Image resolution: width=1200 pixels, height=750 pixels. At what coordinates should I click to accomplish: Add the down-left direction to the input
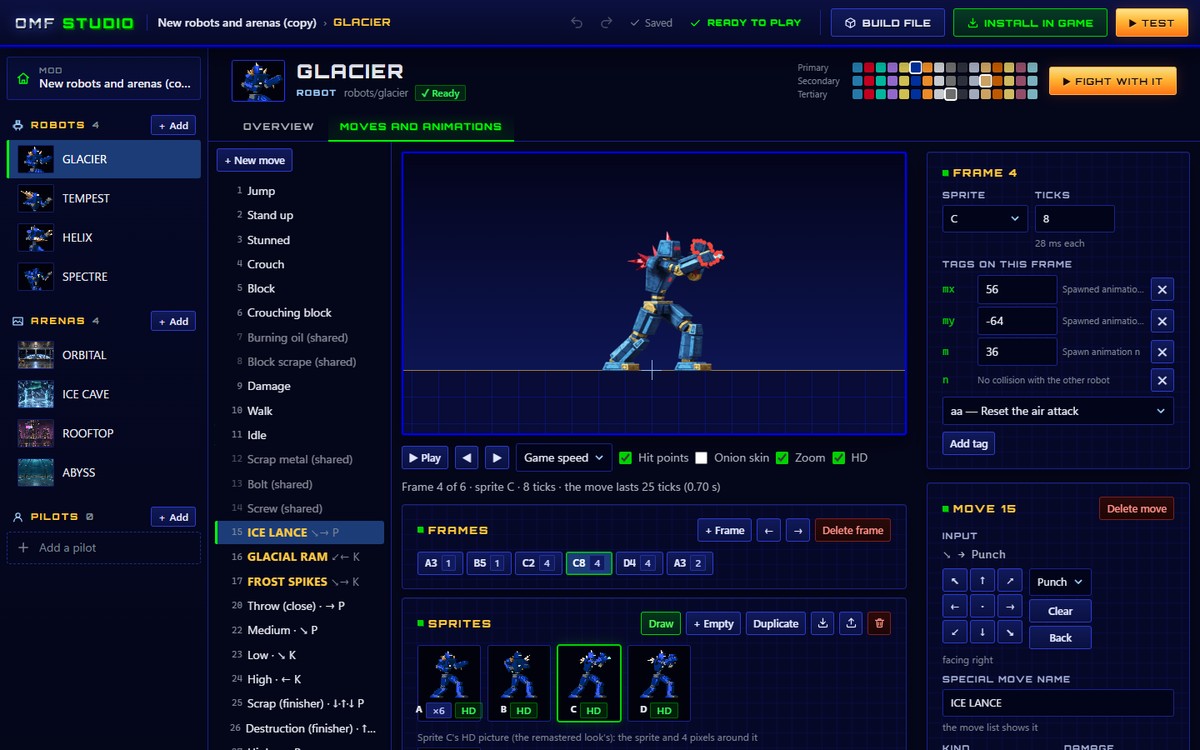pyautogui.click(x=955, y=632)
